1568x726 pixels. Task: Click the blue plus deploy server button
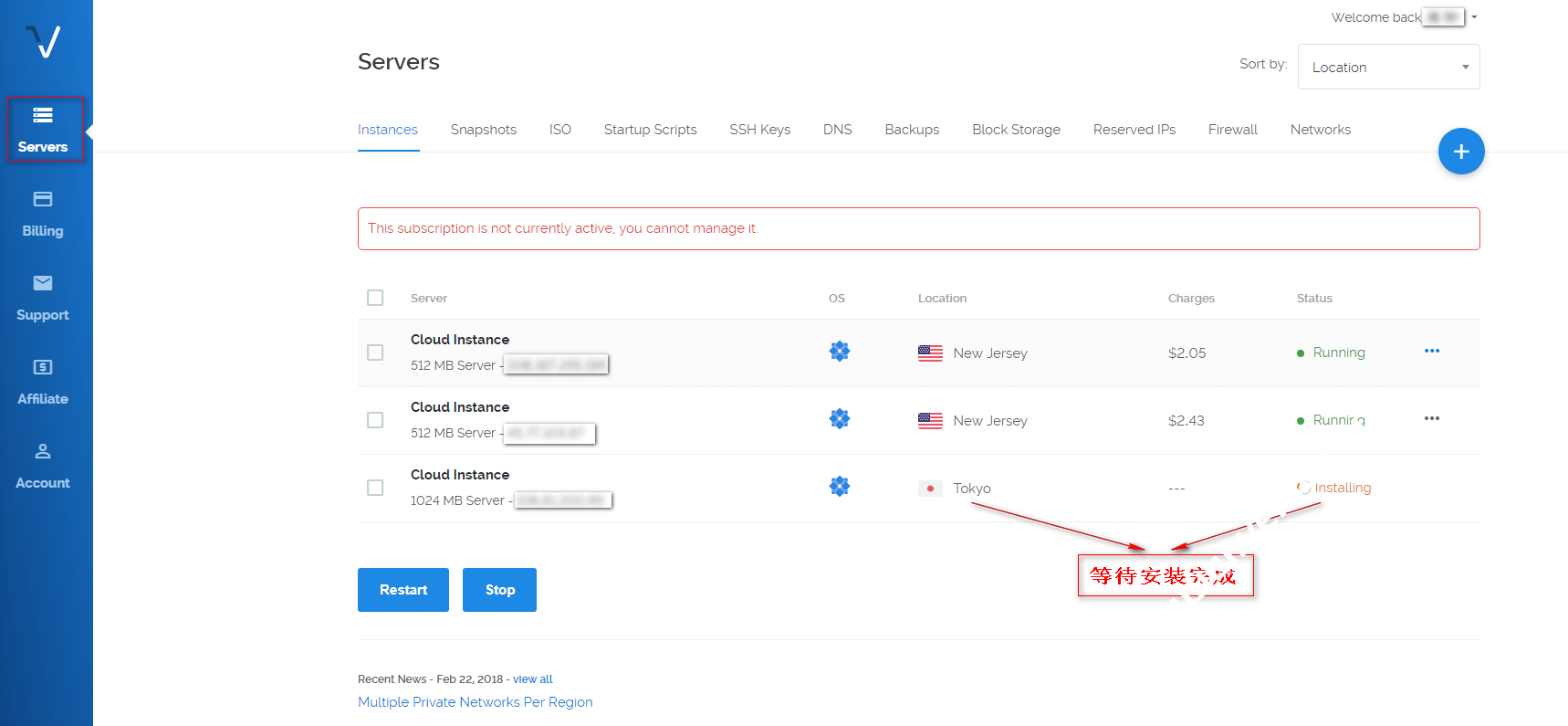click(x=1460, y=152)
